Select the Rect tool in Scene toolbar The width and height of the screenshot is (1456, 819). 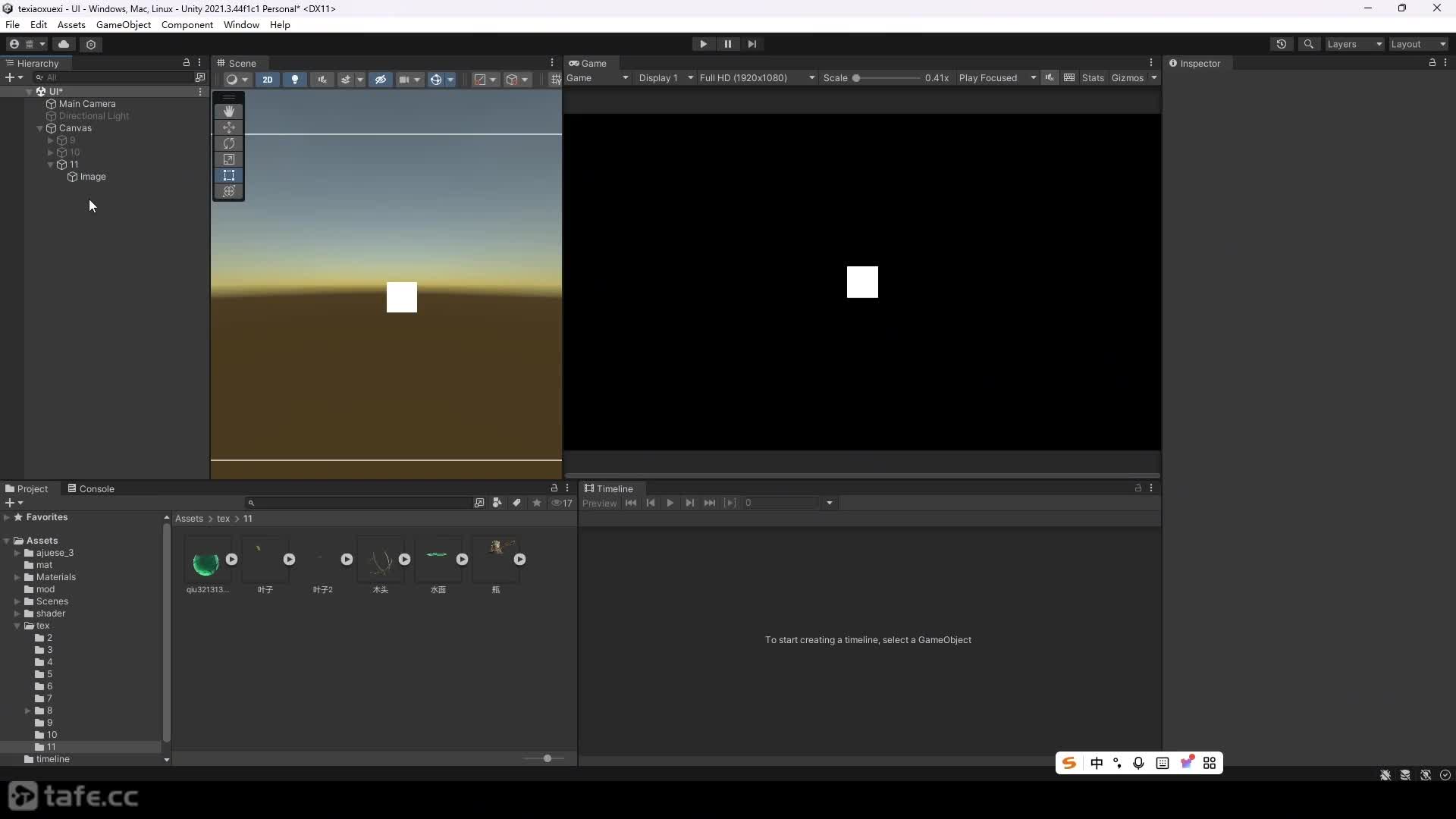[228, 175]
